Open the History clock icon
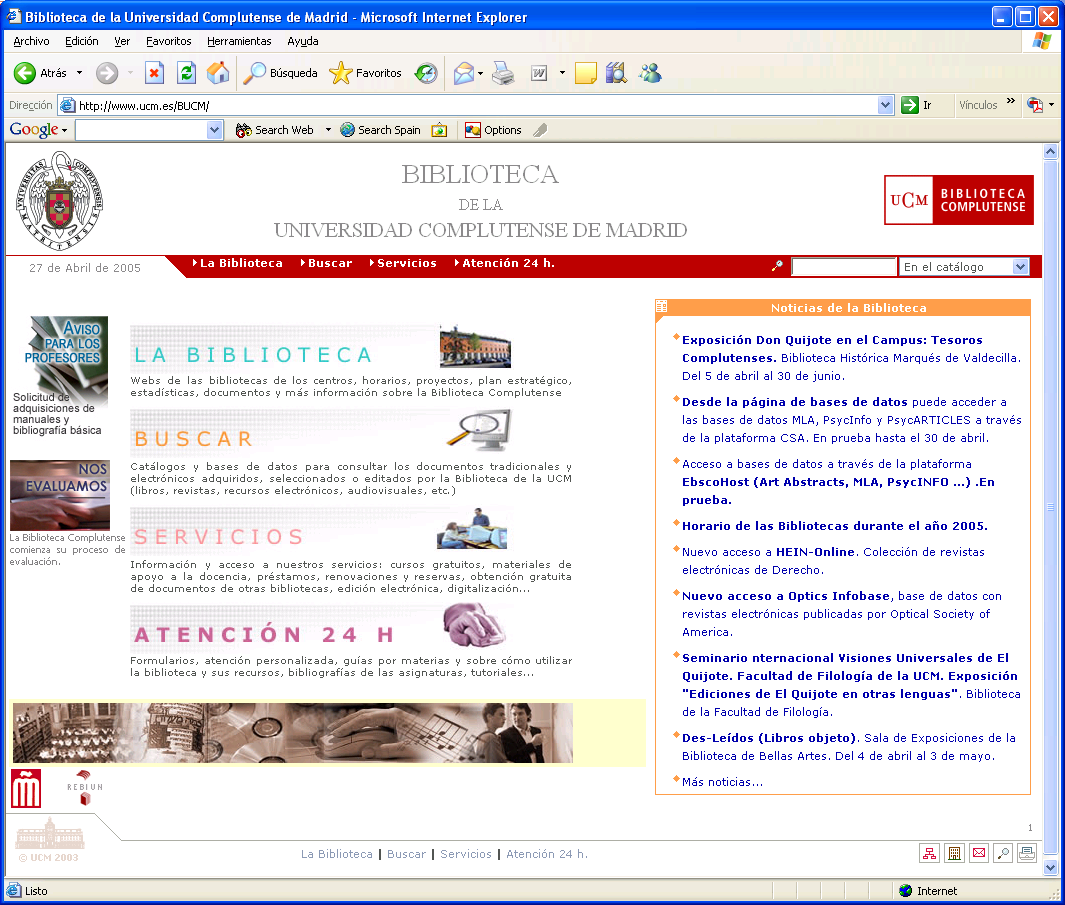This screenshot has width=1065, height=905. (x=426, y=73)
